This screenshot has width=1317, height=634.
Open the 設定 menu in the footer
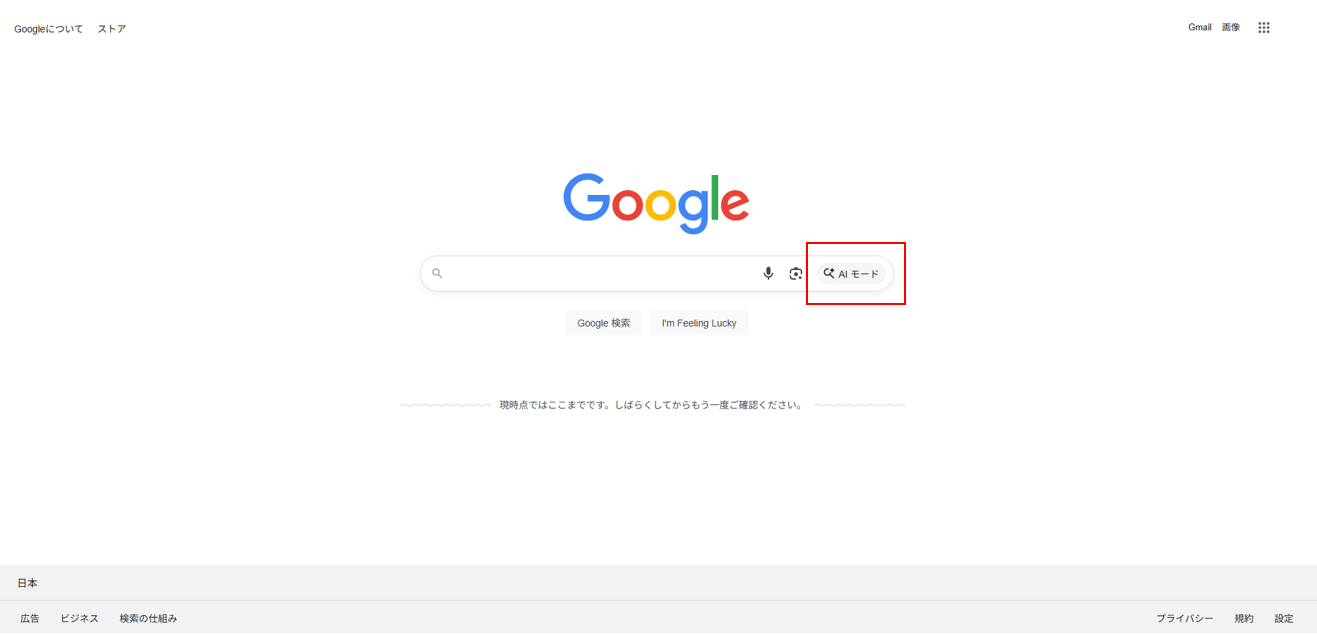(1284, 618)
